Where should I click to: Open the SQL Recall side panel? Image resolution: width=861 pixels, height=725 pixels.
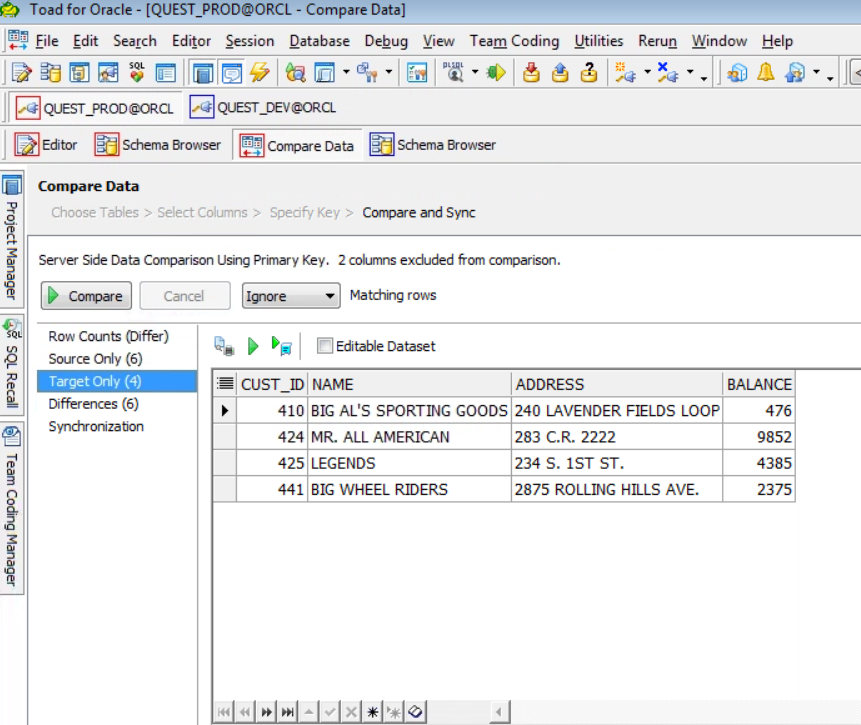(12, 364)
